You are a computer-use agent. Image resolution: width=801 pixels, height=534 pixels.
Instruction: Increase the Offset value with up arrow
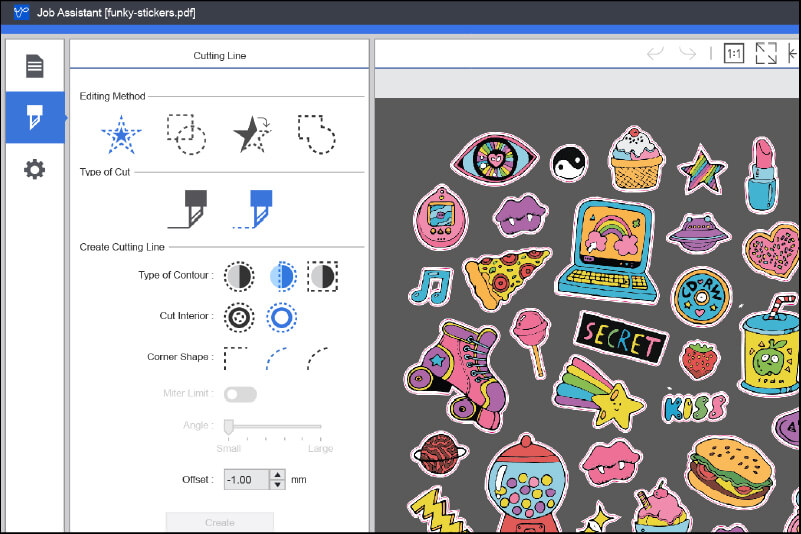click(x=277, y=474)
